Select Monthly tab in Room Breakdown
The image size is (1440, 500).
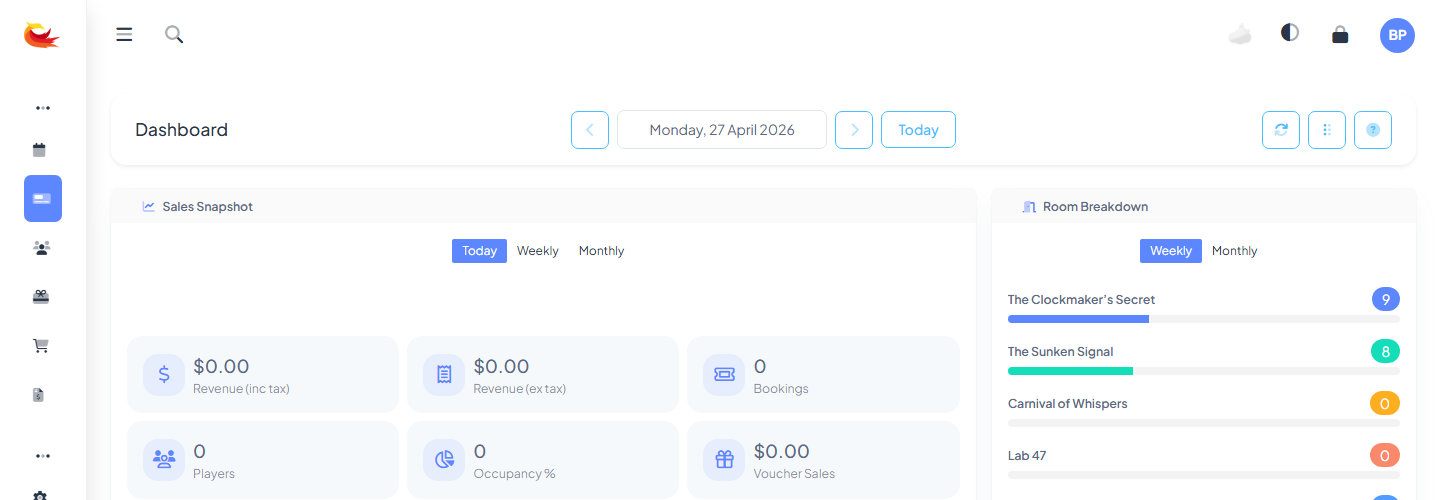[1235, 251]
